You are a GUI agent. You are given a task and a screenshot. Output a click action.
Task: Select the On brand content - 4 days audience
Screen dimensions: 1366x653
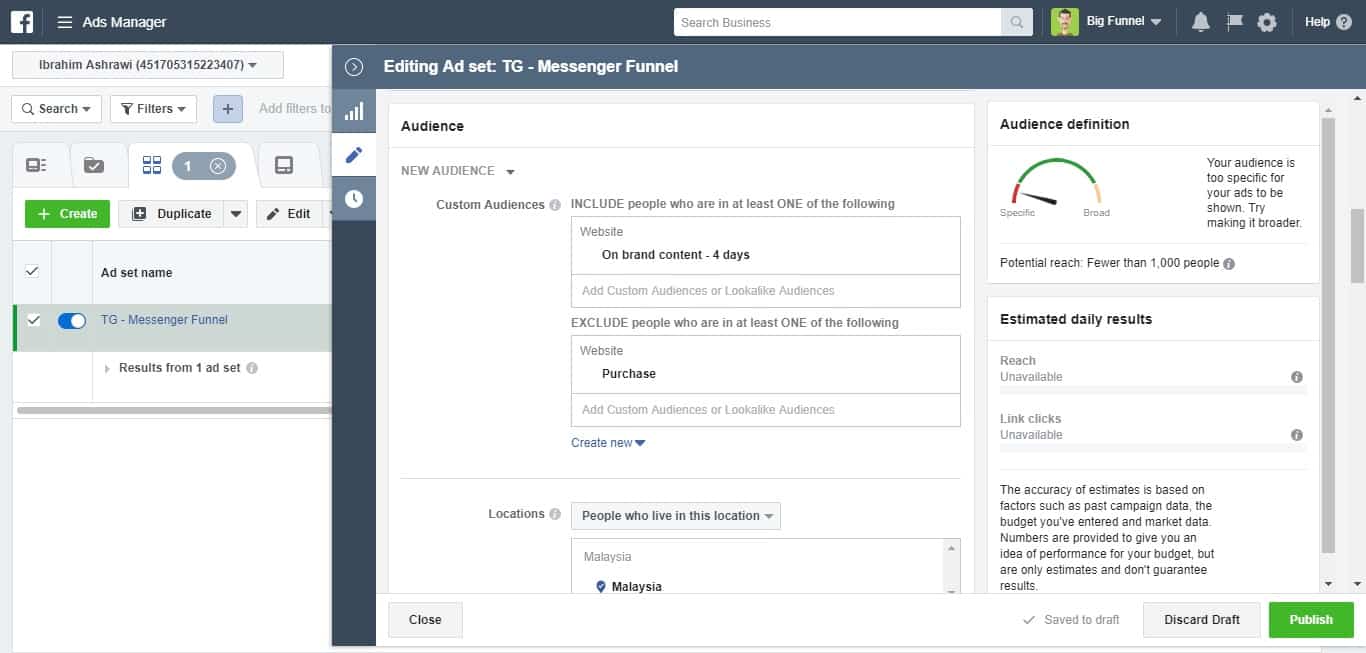(x=676, y=255)
